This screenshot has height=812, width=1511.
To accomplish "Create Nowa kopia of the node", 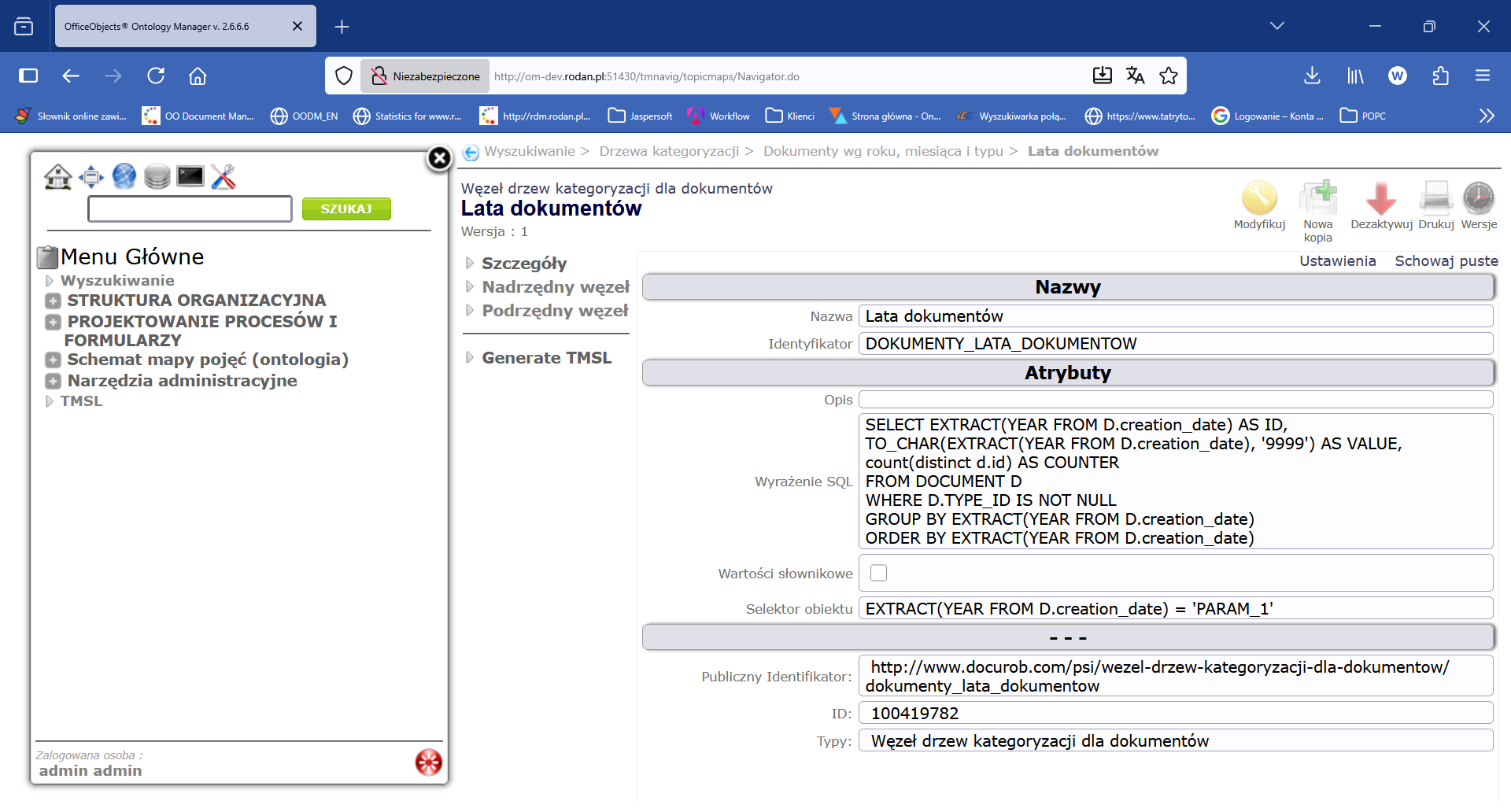I will 1318,199.
